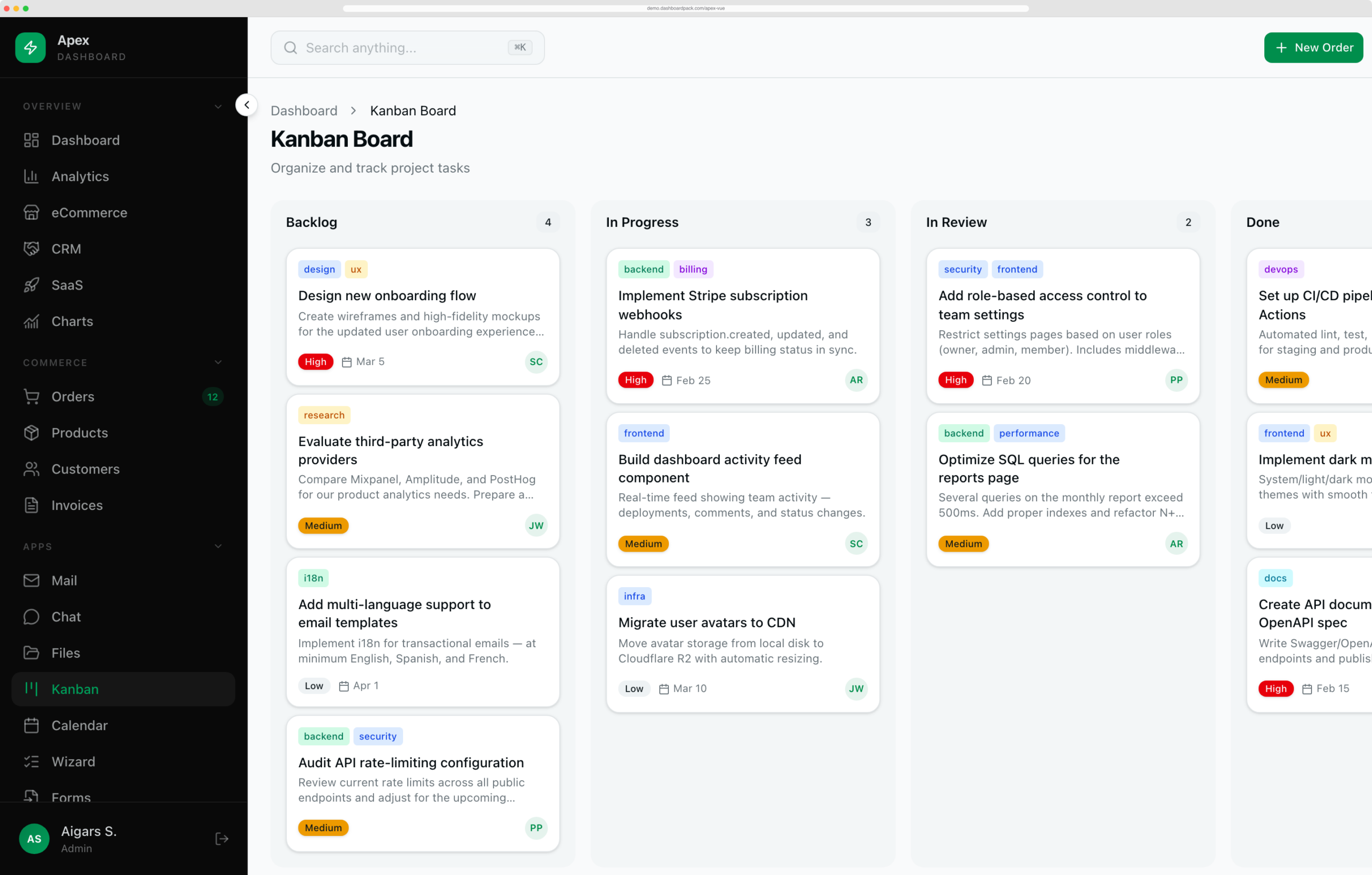Open Optimize SQL queries card
The height and width of the screenshot is (875, 1372).
click(1063, 490)
